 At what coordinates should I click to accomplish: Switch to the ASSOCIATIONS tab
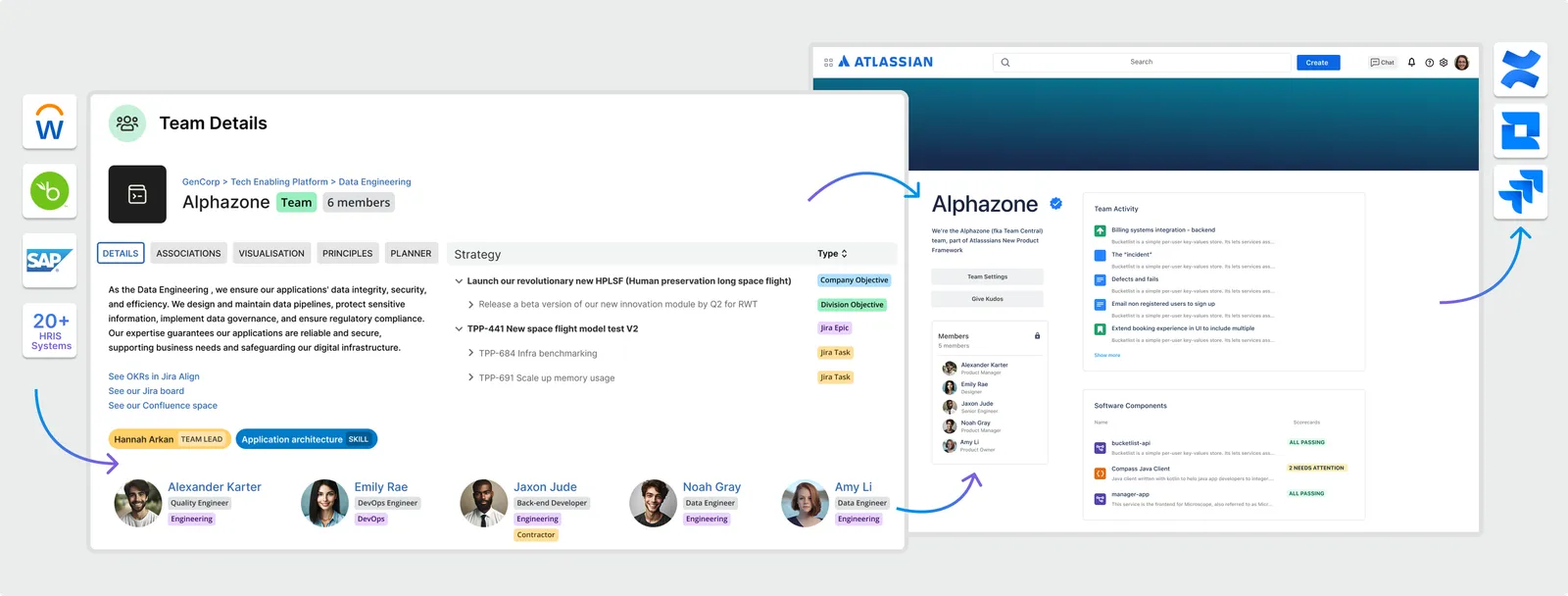click(x=188, y=254)
